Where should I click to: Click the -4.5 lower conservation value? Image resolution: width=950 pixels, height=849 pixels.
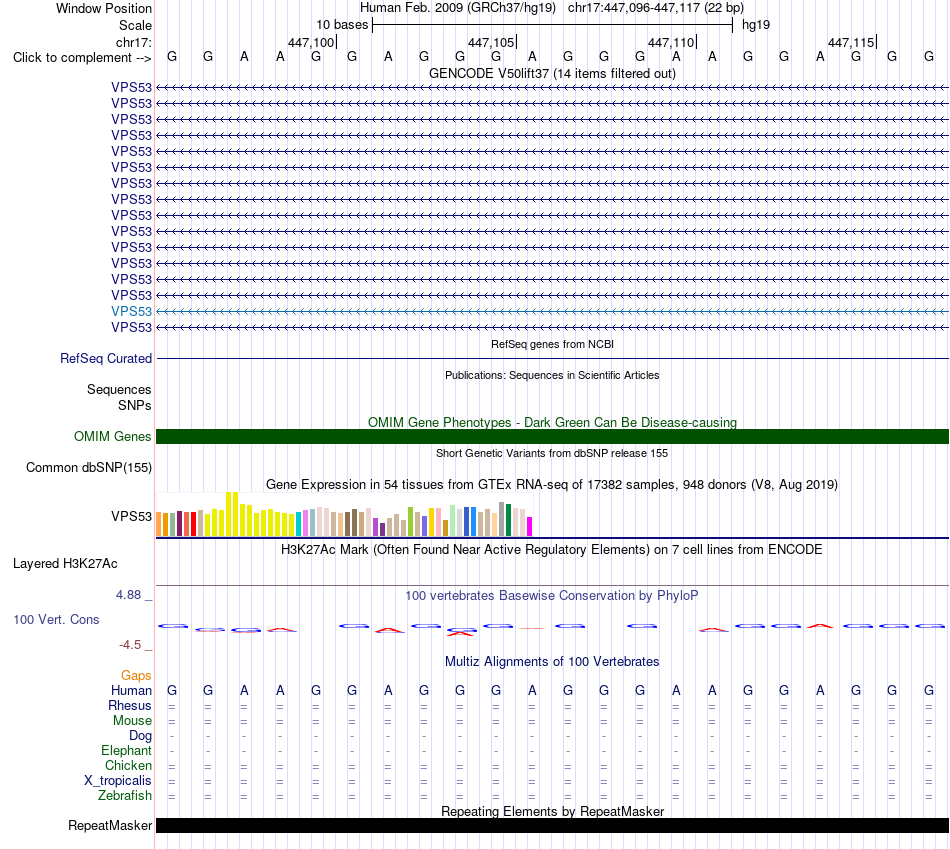[x=130, y=645]
